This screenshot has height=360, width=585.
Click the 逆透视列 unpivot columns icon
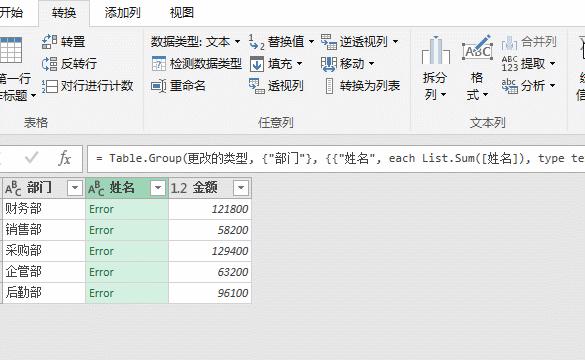point(329,42)
